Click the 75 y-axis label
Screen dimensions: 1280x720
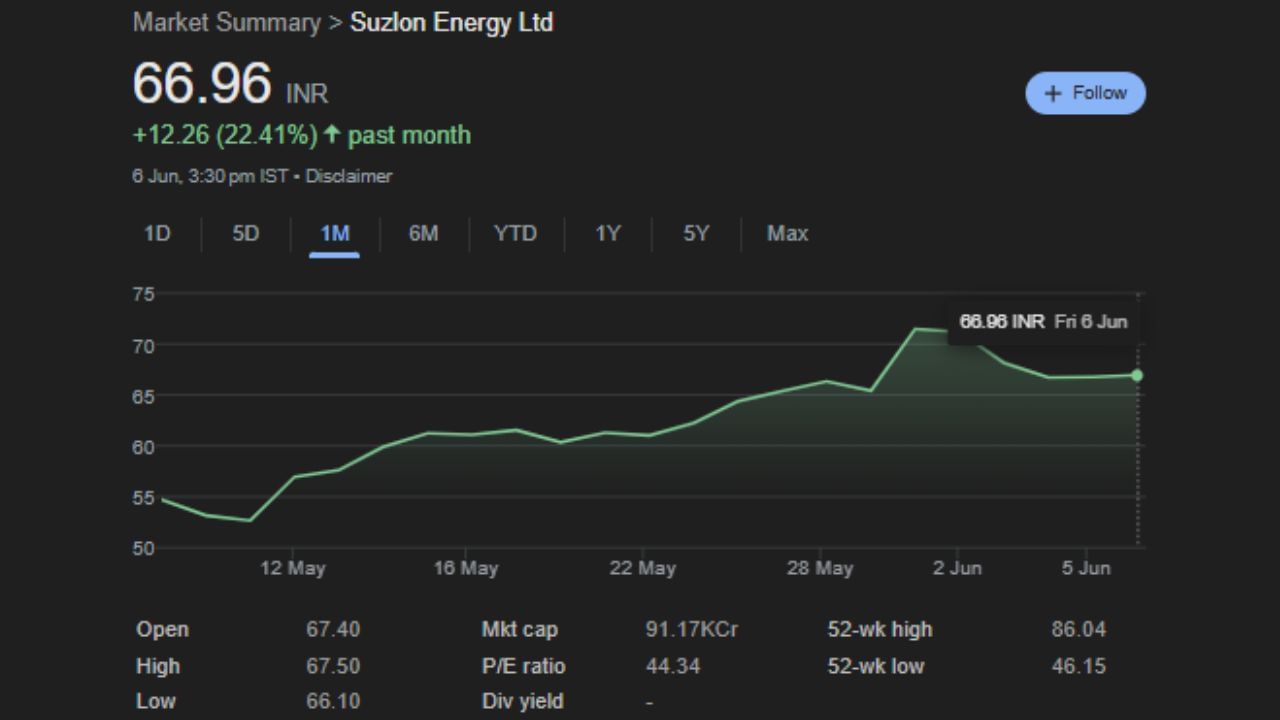coord(143,294)
